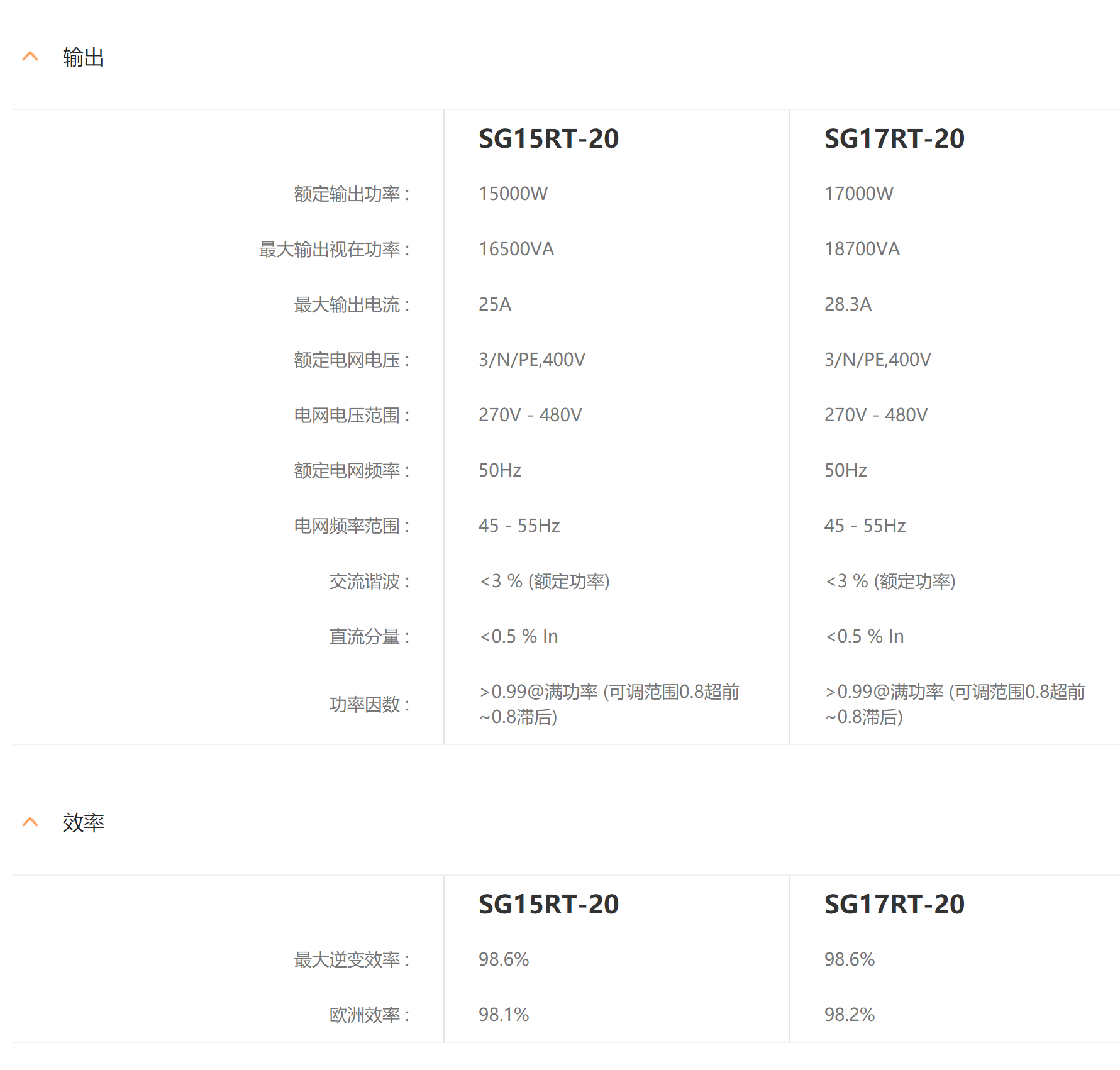The height and width of the screenshot is (1070, 1120).
Task: Click the 98.2% European efficiency value
Action: click(849, 1015)
